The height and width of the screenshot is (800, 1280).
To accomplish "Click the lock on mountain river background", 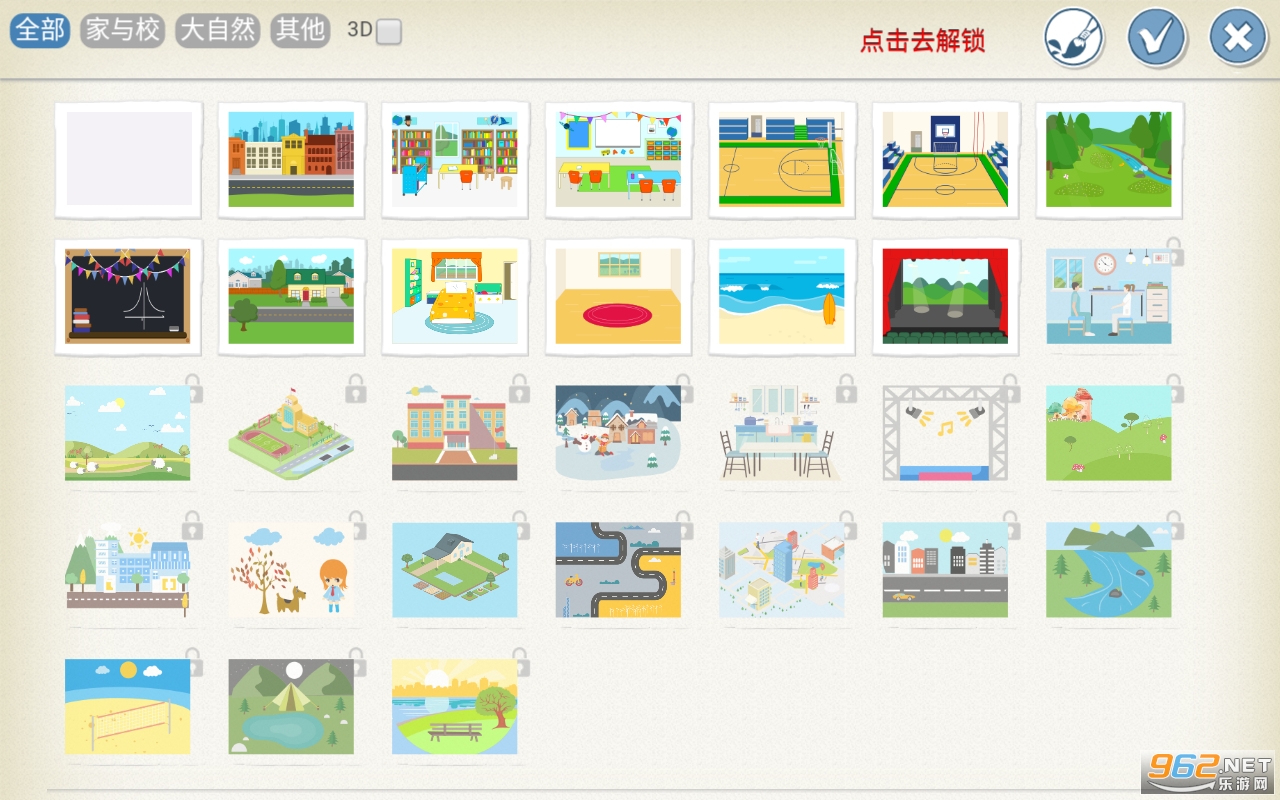I will pyautogui.click(x=1174, y=525).
